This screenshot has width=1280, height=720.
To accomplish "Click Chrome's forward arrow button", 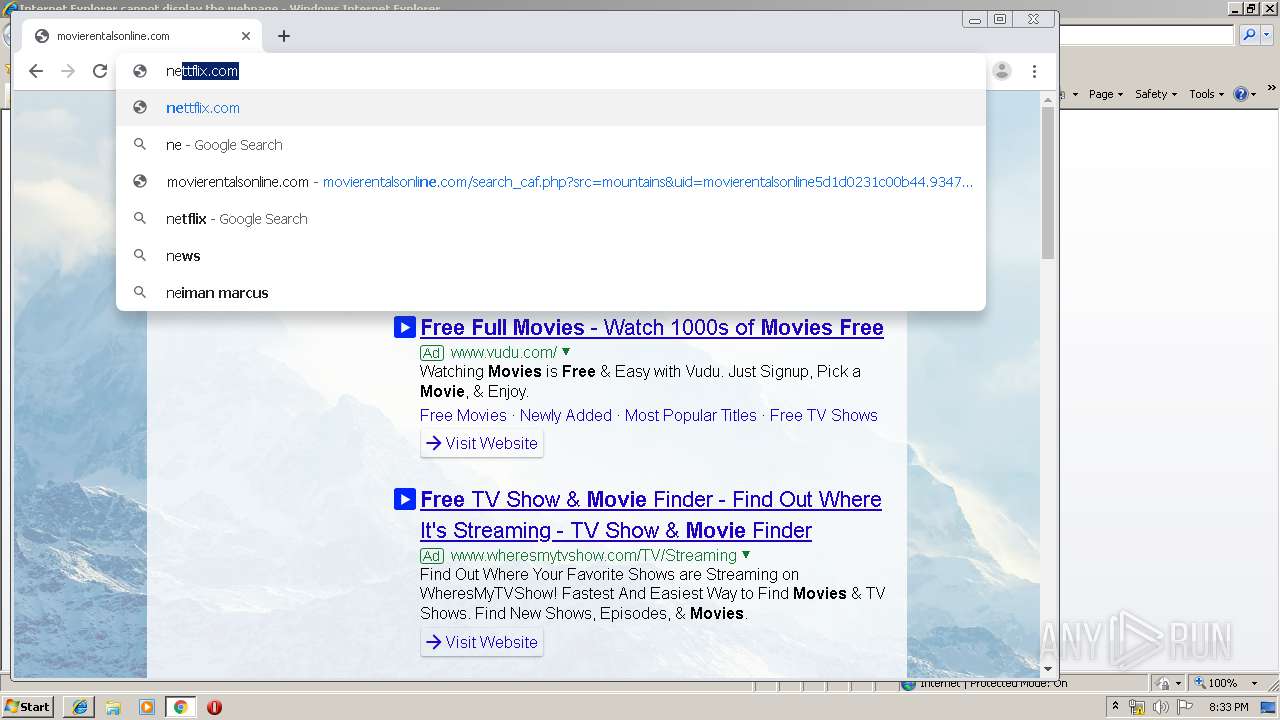I will 68,71.
